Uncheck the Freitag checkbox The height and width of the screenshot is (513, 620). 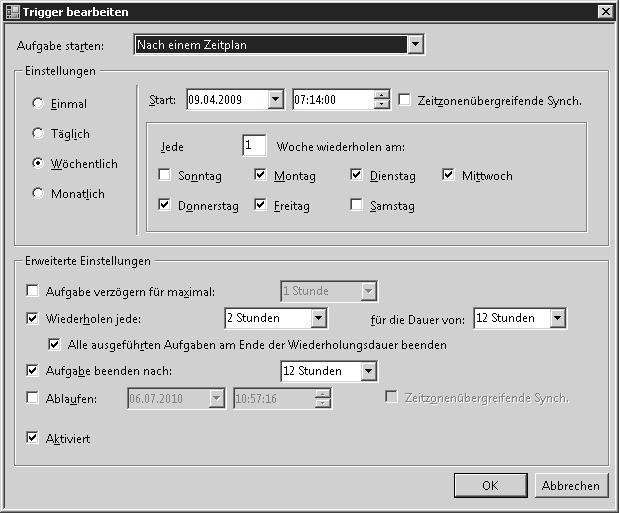(260, 204)
